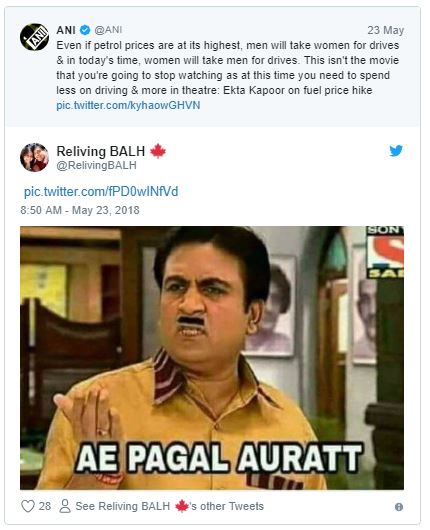Click the person icon beside See other Tweets

point(65,506)
